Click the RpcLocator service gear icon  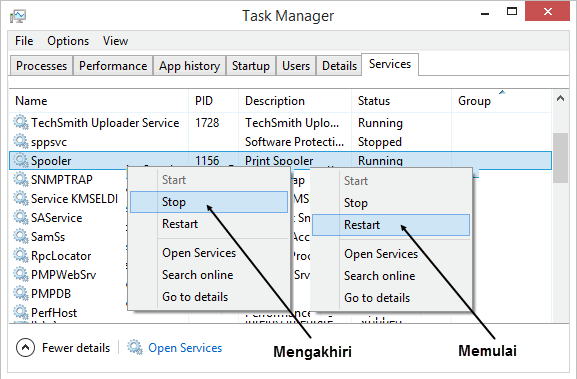point(21,256)
